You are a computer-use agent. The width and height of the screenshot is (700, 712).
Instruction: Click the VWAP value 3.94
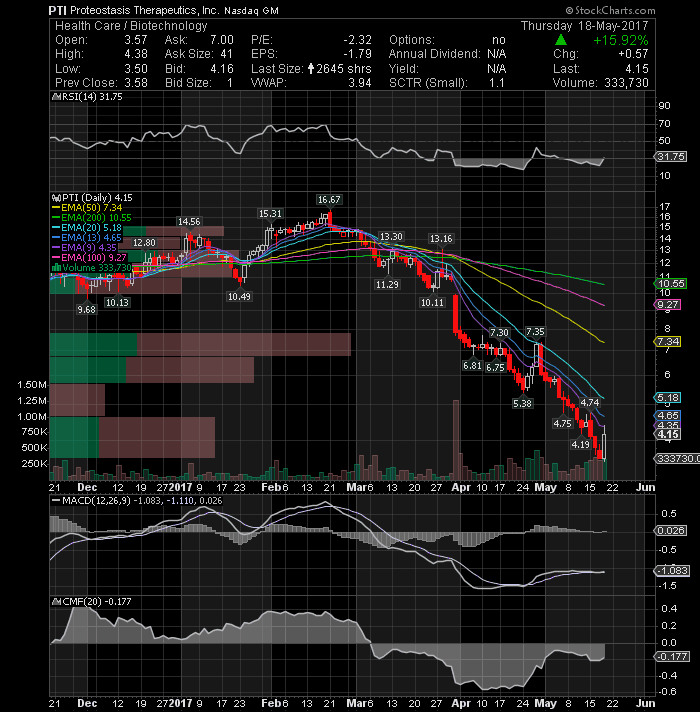click(360, 83)
